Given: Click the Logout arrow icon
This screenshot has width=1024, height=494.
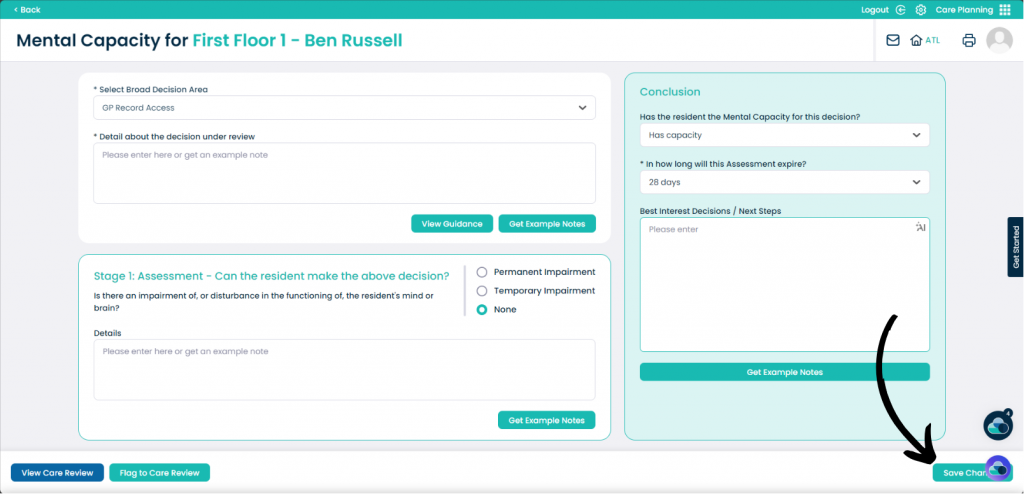Looking at the screenshot, I should coord(901,10).
